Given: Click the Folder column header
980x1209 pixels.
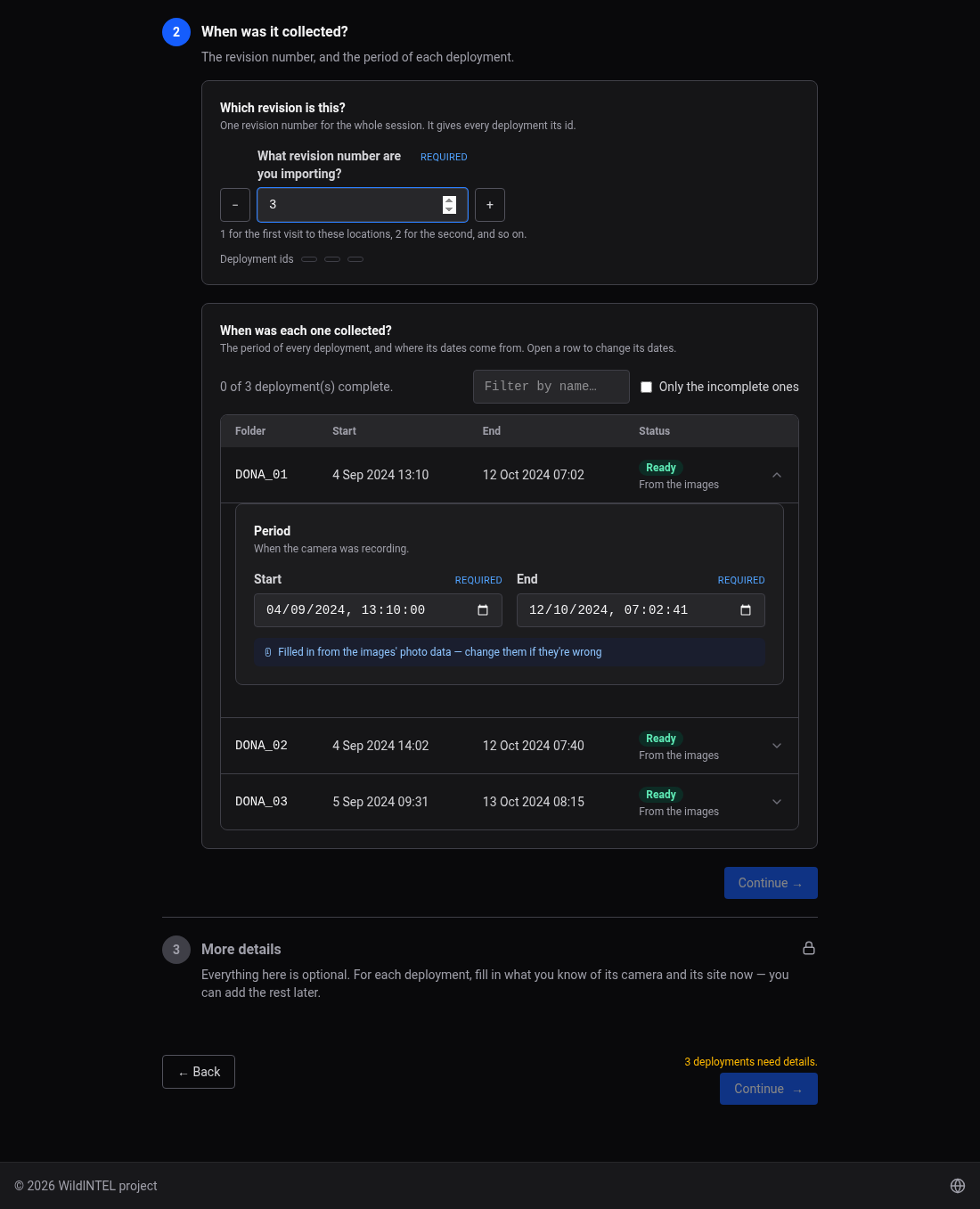Looking at the screenshot, I should pyautogui.click(x=250, y=431).
